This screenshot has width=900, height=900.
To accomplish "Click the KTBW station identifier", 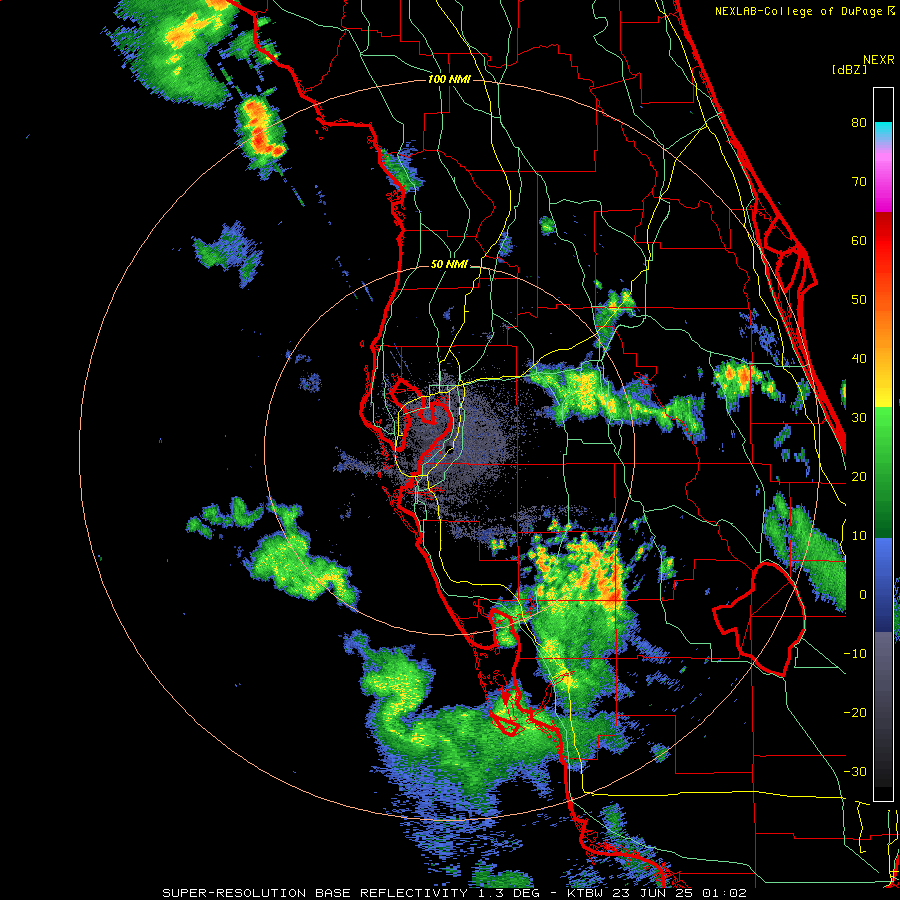I will click(588, 893).
